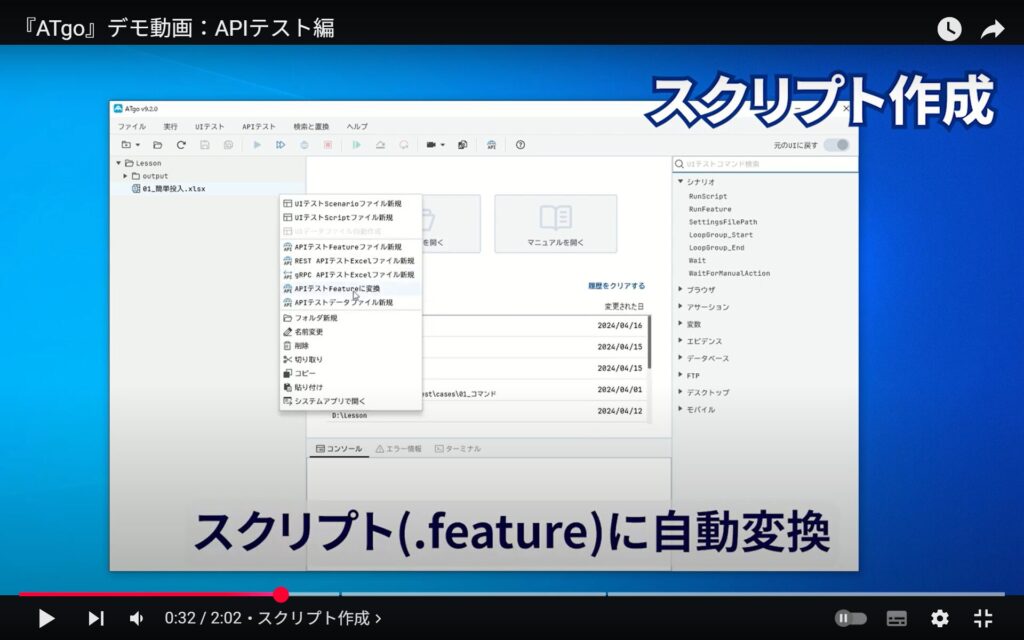1024x640 pixels.
Task: Open YouTube Watch later clock icon
Action: click(949, 29)
